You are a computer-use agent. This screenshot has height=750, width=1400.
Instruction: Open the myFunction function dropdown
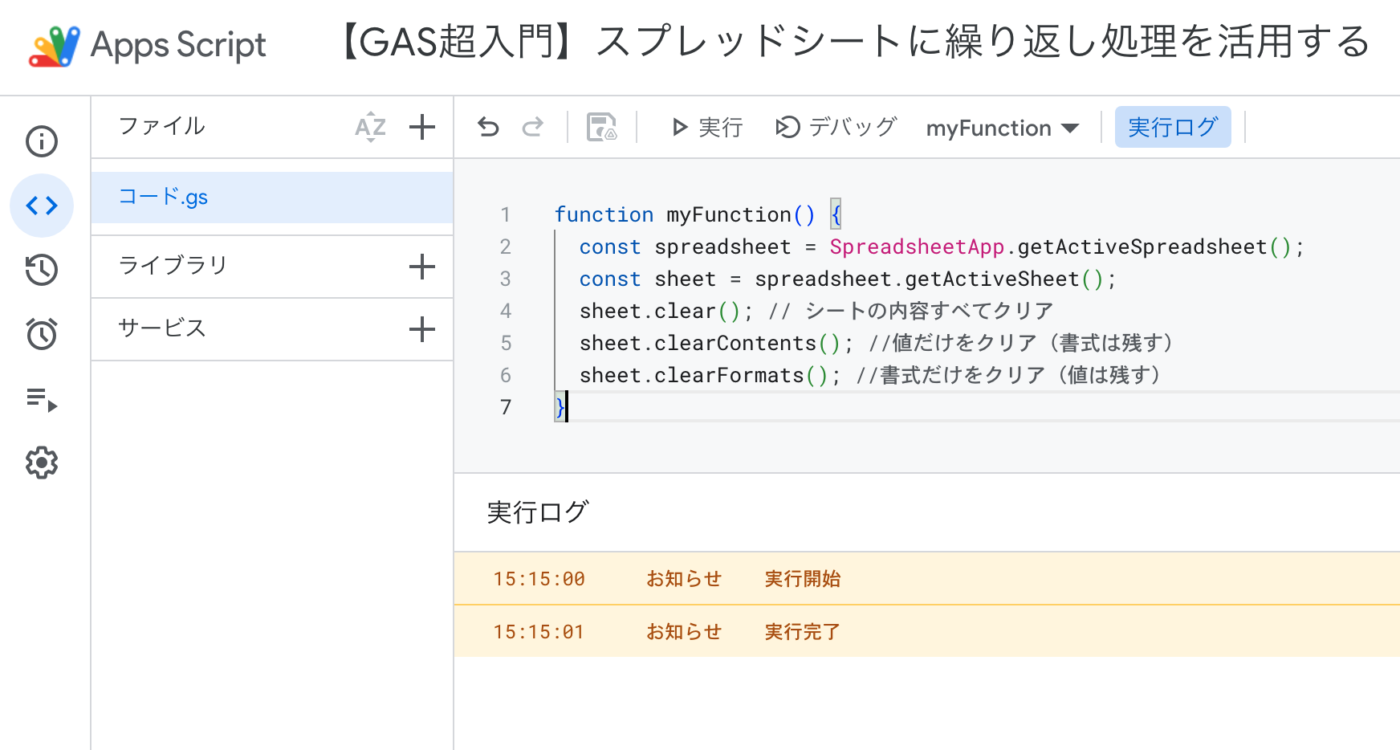pyautogui.click(x=1002, y=128)
